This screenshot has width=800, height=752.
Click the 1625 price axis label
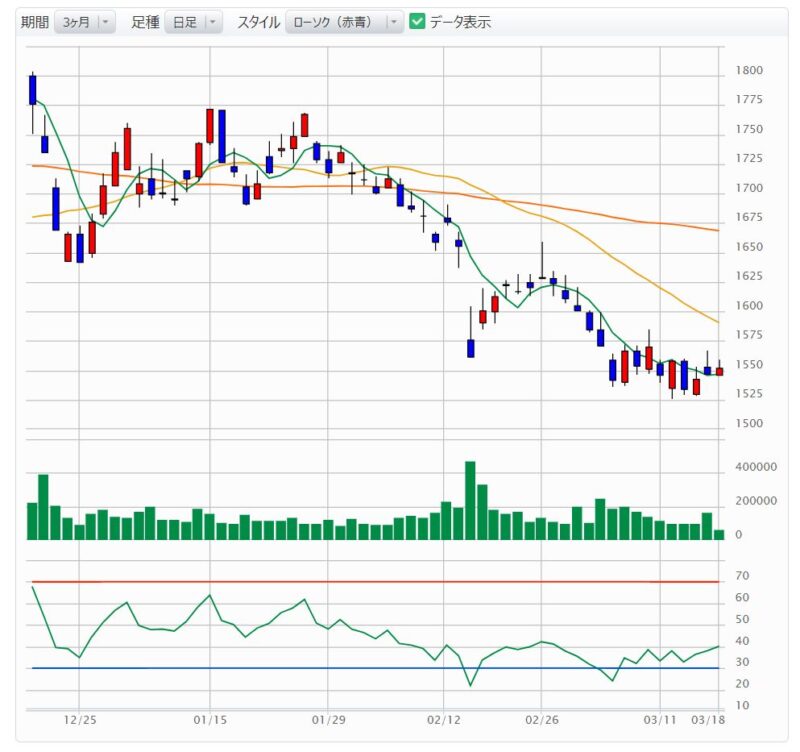pyautogui.click(x=749, y=276)
